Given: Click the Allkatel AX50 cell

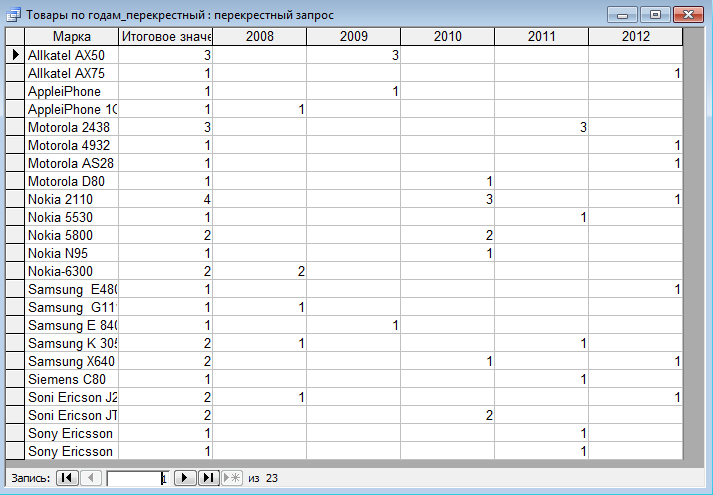Looking at the screenshot, I should click(71, 55).
